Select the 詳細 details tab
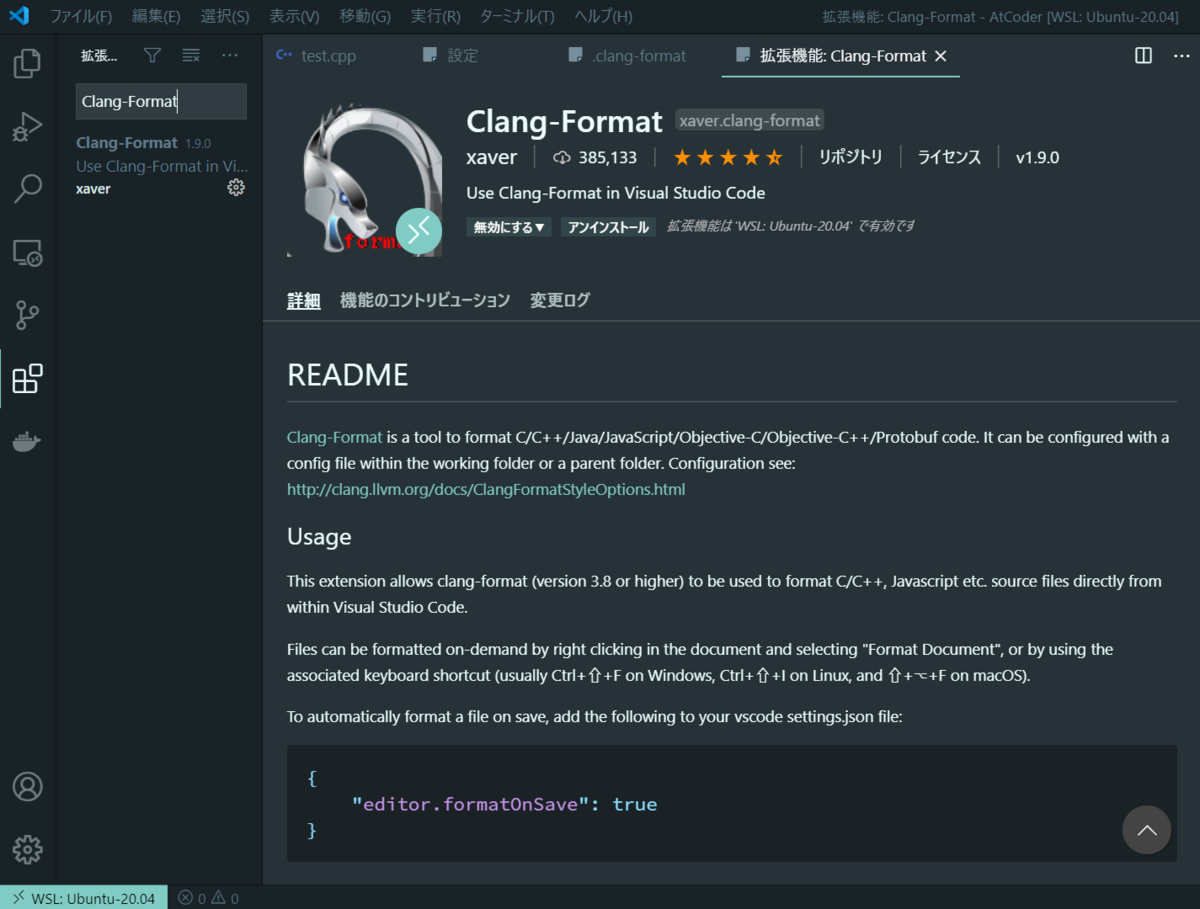Viewport: 1200px width, 909px height. pyautogui.click(x=303, y=300)
